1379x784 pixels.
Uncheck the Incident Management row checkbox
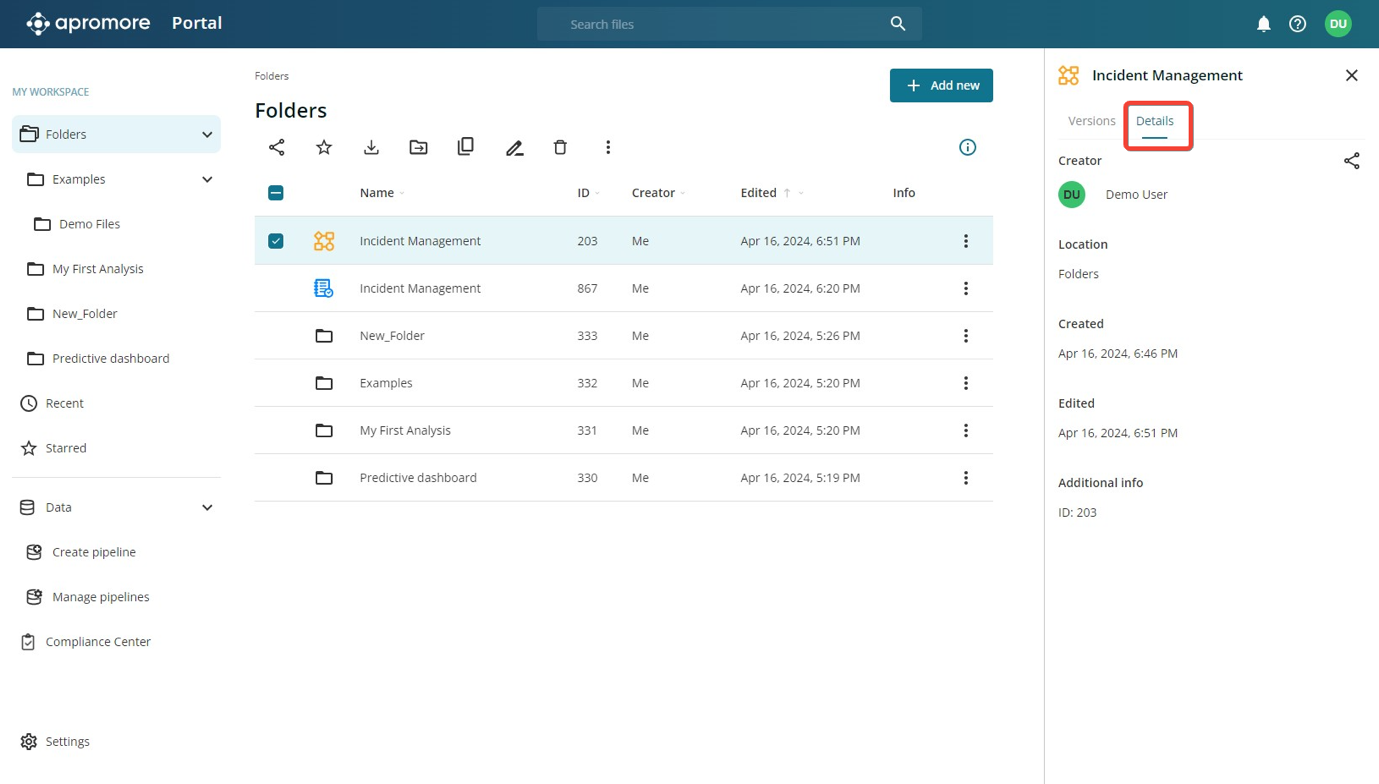coord(276,241)
